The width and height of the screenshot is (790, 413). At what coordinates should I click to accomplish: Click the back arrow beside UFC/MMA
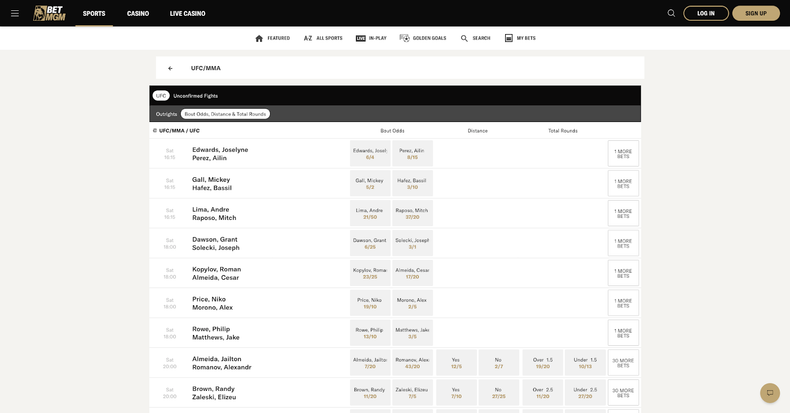click(x=170, y=68)
